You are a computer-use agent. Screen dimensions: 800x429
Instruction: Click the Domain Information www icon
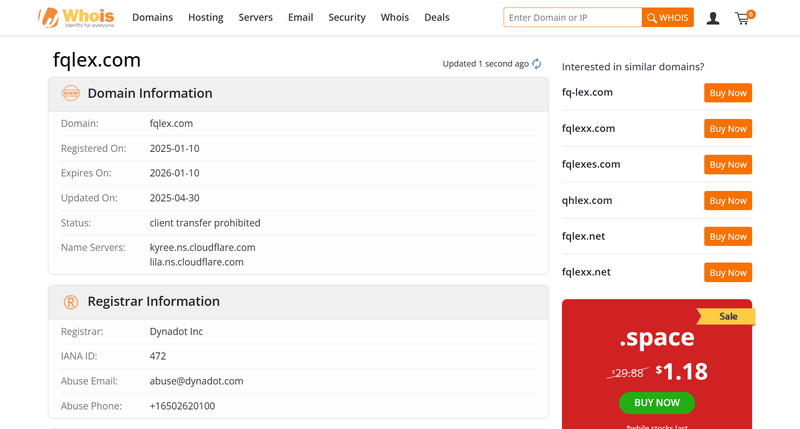tap(71, 93)
